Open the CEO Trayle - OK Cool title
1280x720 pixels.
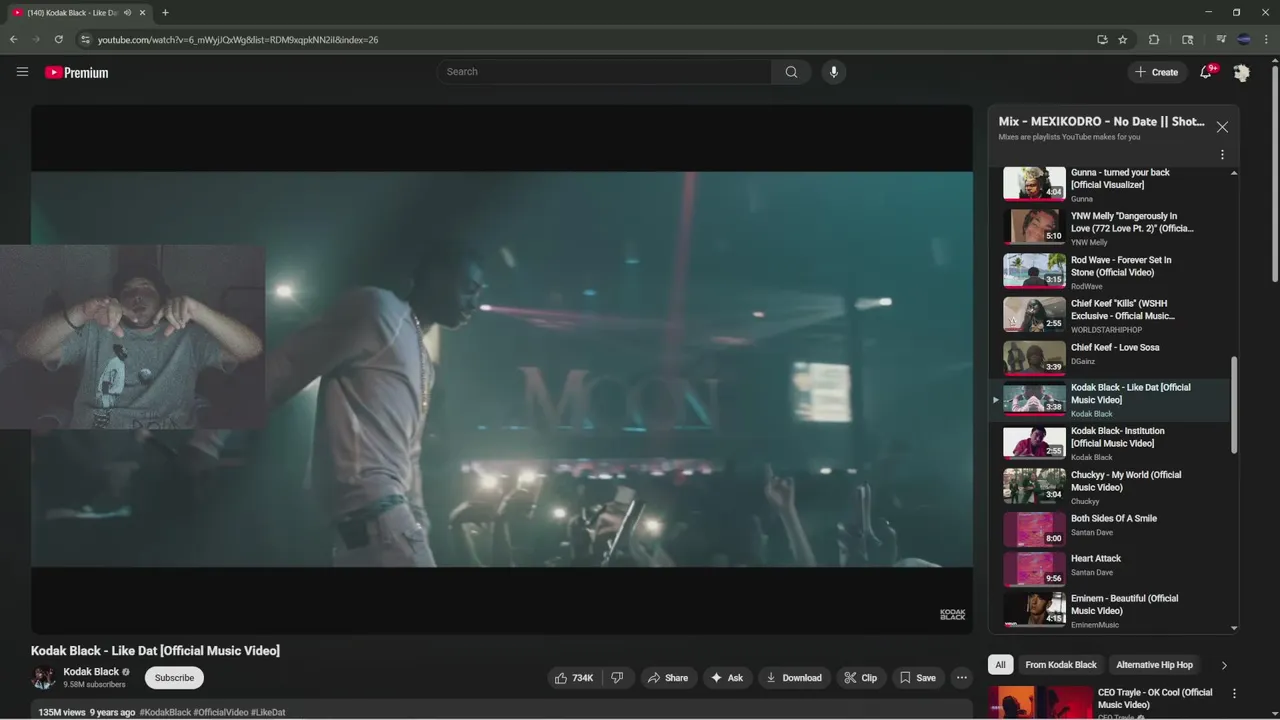[1155, 698]
